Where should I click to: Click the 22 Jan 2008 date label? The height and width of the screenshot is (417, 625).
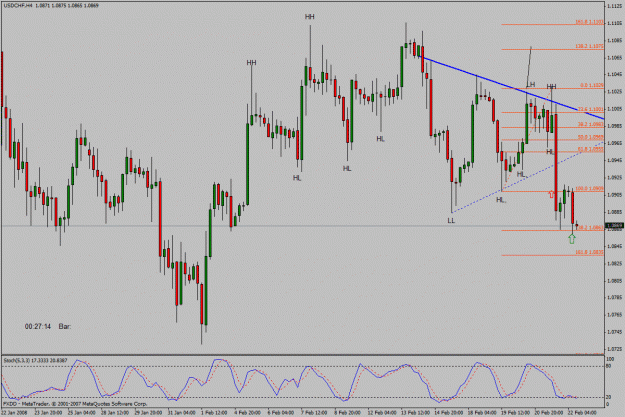point(15,413)
